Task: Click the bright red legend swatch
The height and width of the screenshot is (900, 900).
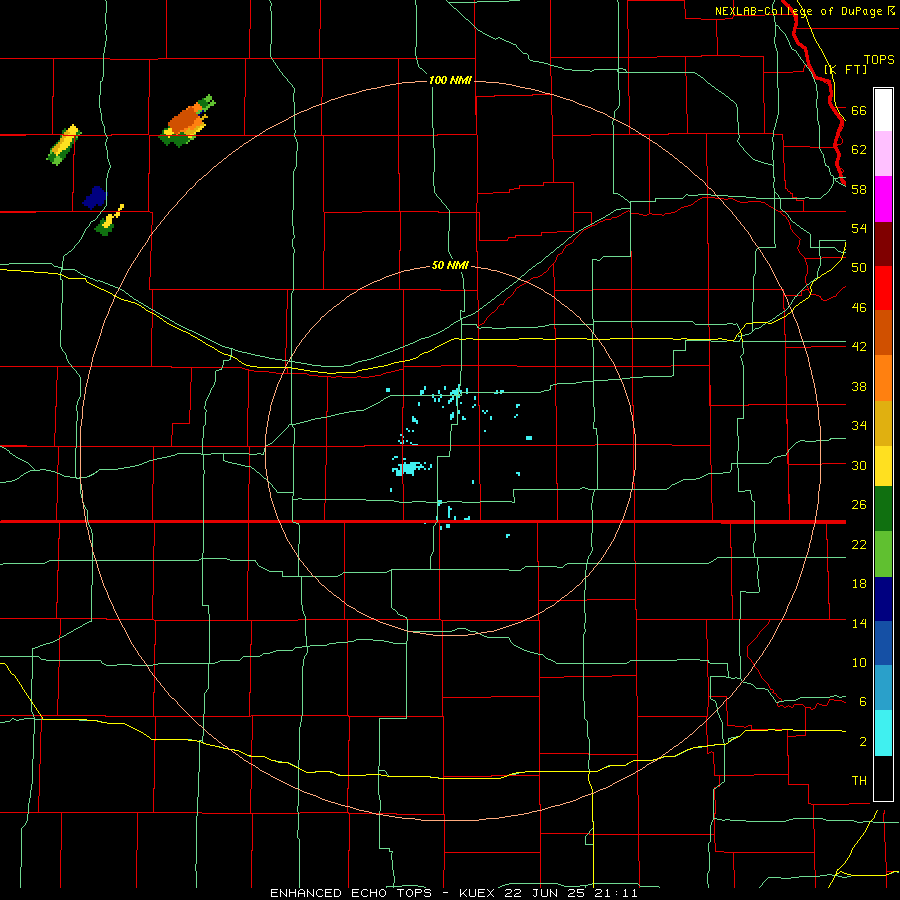Action: [883, 288]
